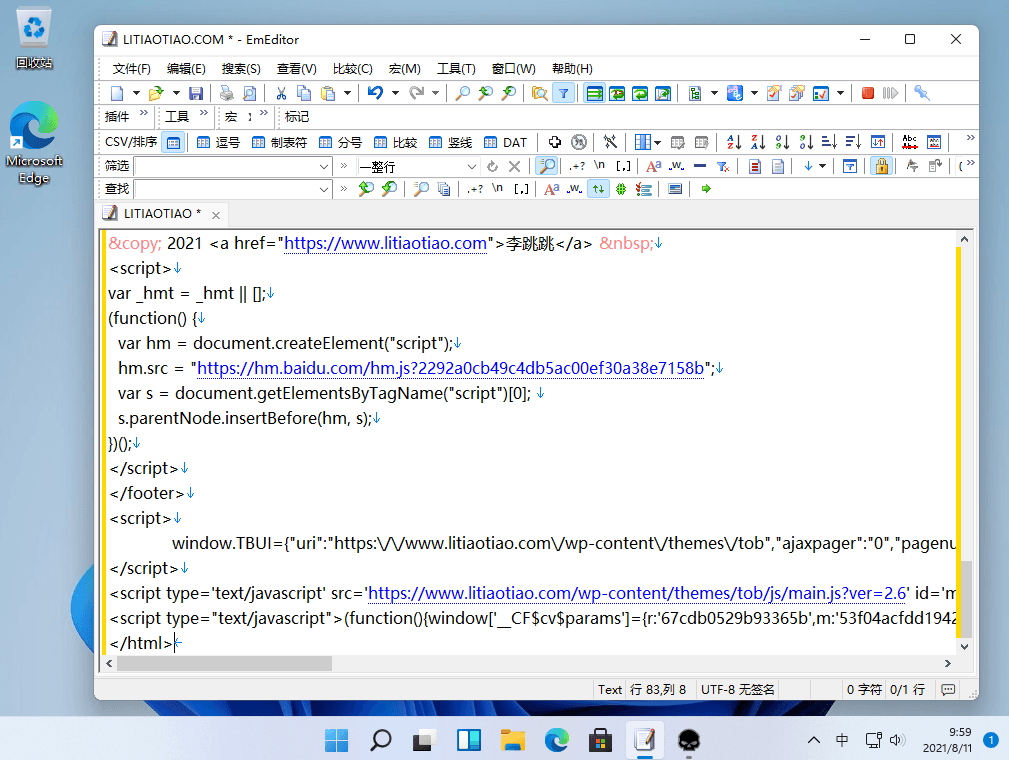
Task: Click the red Stop macro icon
Action: 867,93
